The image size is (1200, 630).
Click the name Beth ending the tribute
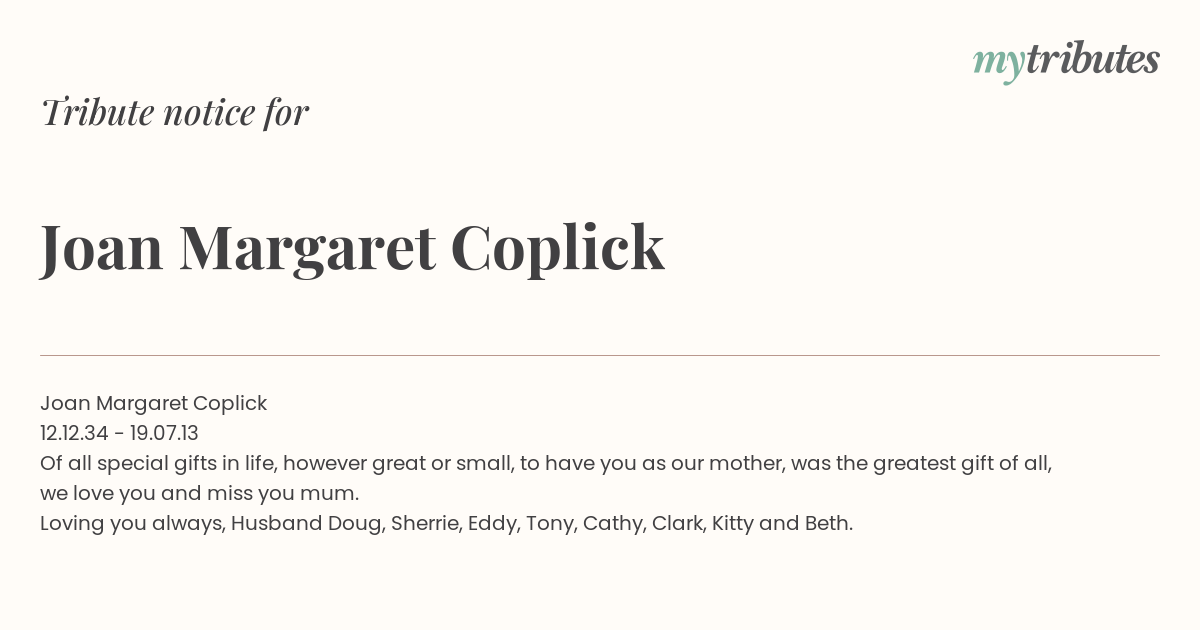pos(828,523)
